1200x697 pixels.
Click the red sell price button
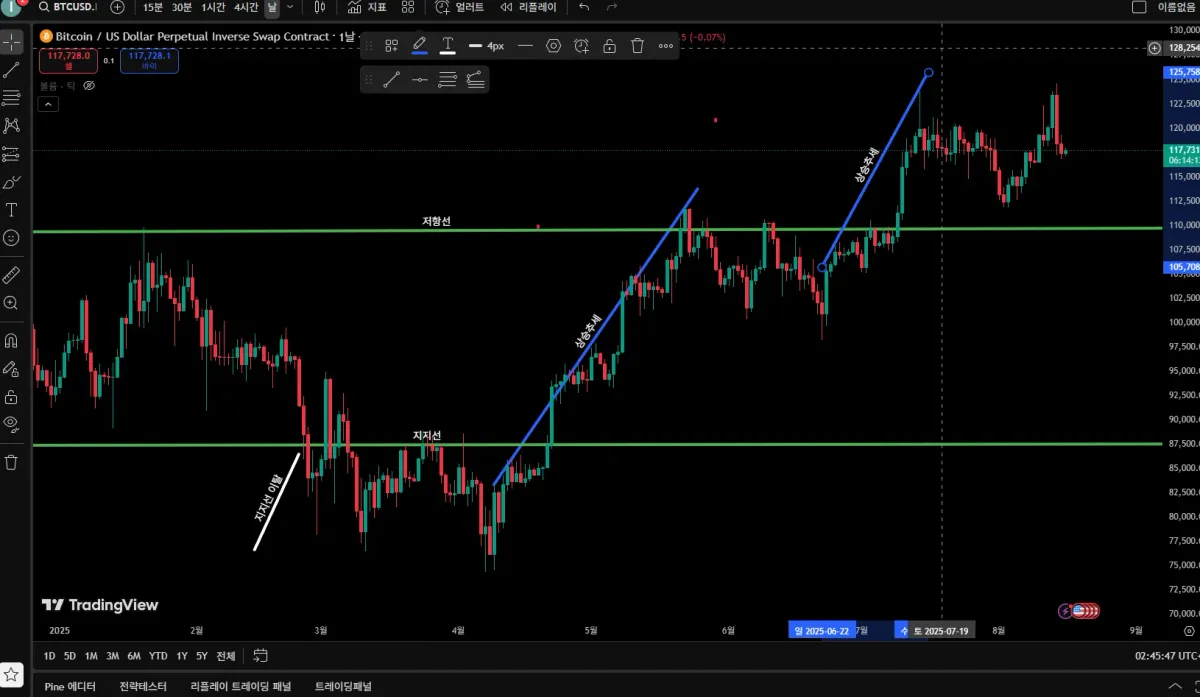pos(69,60)
